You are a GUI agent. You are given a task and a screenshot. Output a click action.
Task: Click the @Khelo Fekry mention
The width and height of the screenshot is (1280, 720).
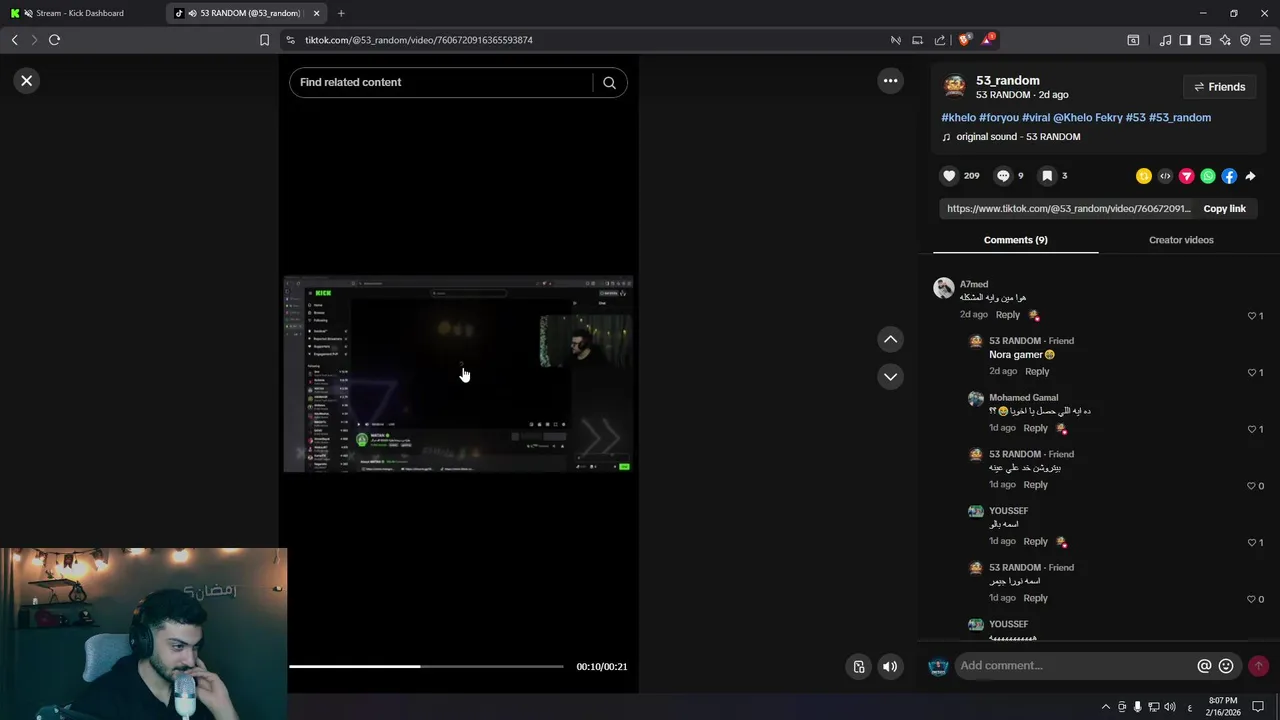(1088, 118)
